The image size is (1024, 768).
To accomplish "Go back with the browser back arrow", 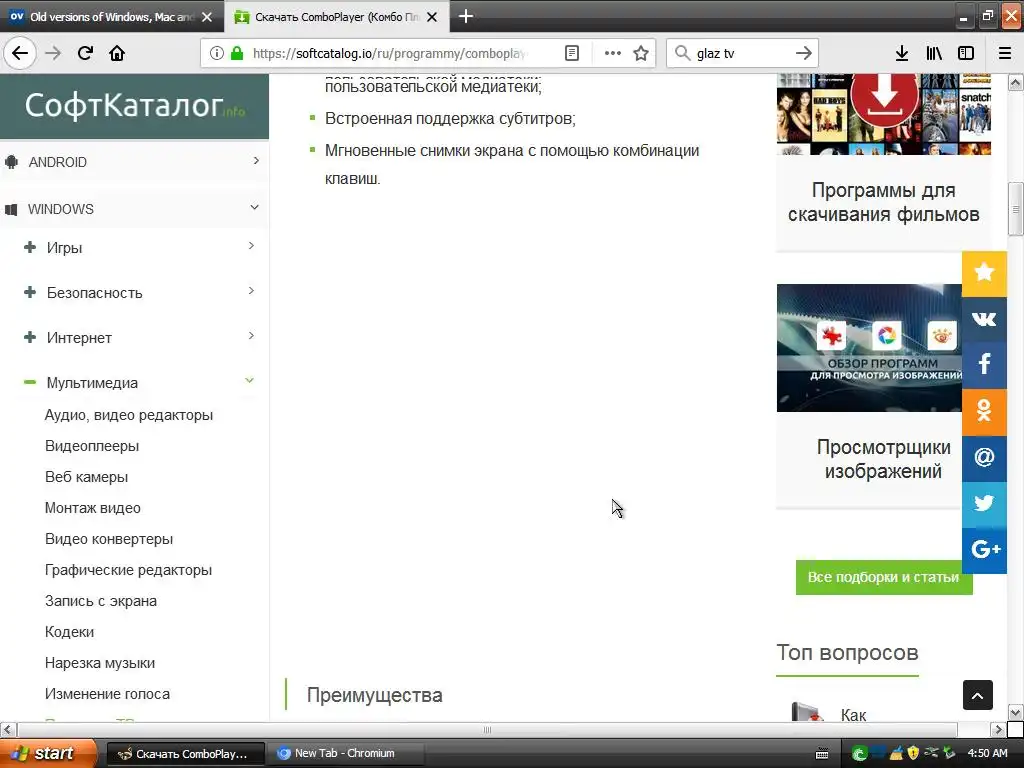I will click(x=20, y=53).
